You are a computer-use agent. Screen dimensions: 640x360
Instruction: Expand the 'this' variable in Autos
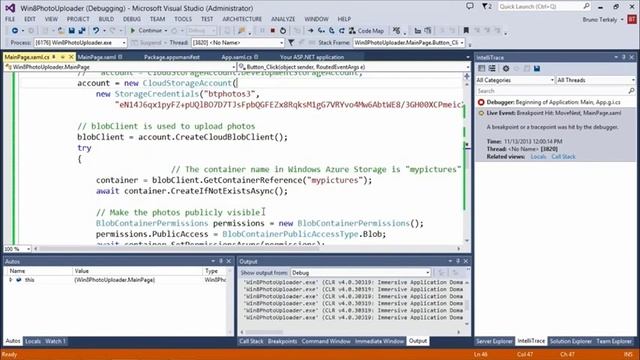point(11,280)
